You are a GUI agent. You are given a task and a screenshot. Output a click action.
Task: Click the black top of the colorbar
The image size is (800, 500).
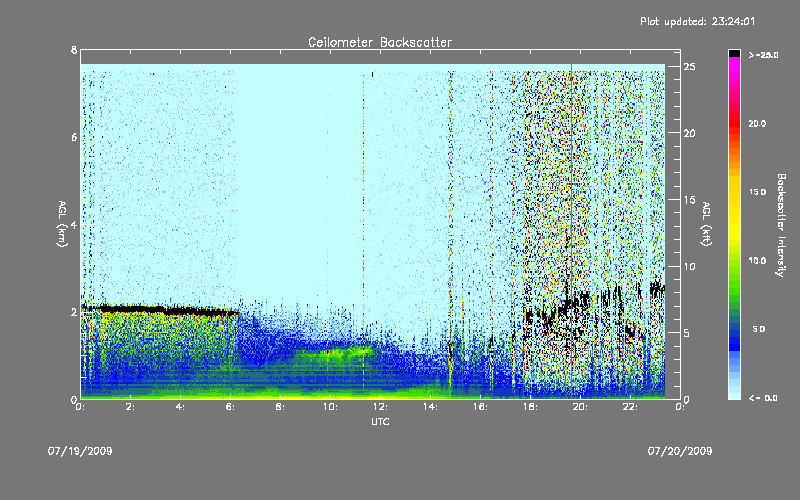tap(734, 53)
